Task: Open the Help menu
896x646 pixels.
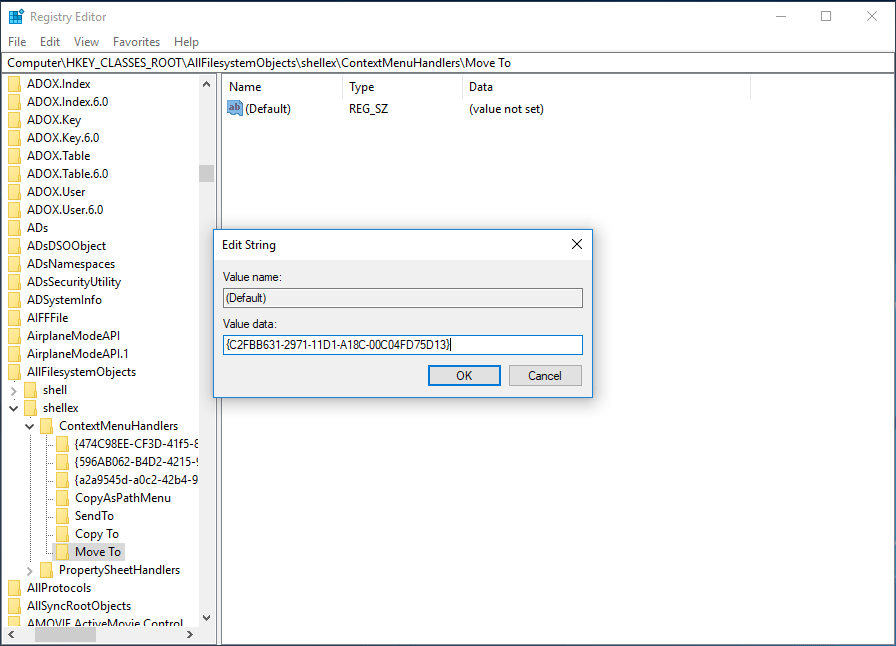Action: coord(186,42)
